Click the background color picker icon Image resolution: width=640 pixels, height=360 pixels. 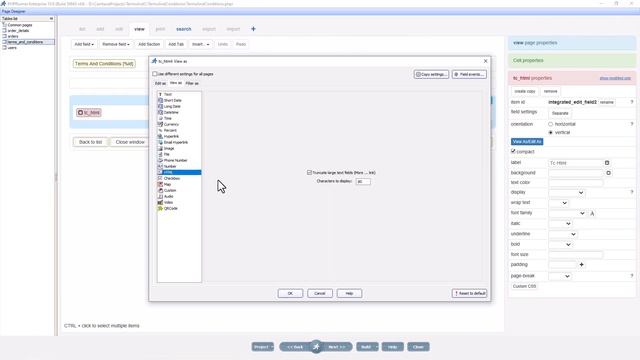609,173
